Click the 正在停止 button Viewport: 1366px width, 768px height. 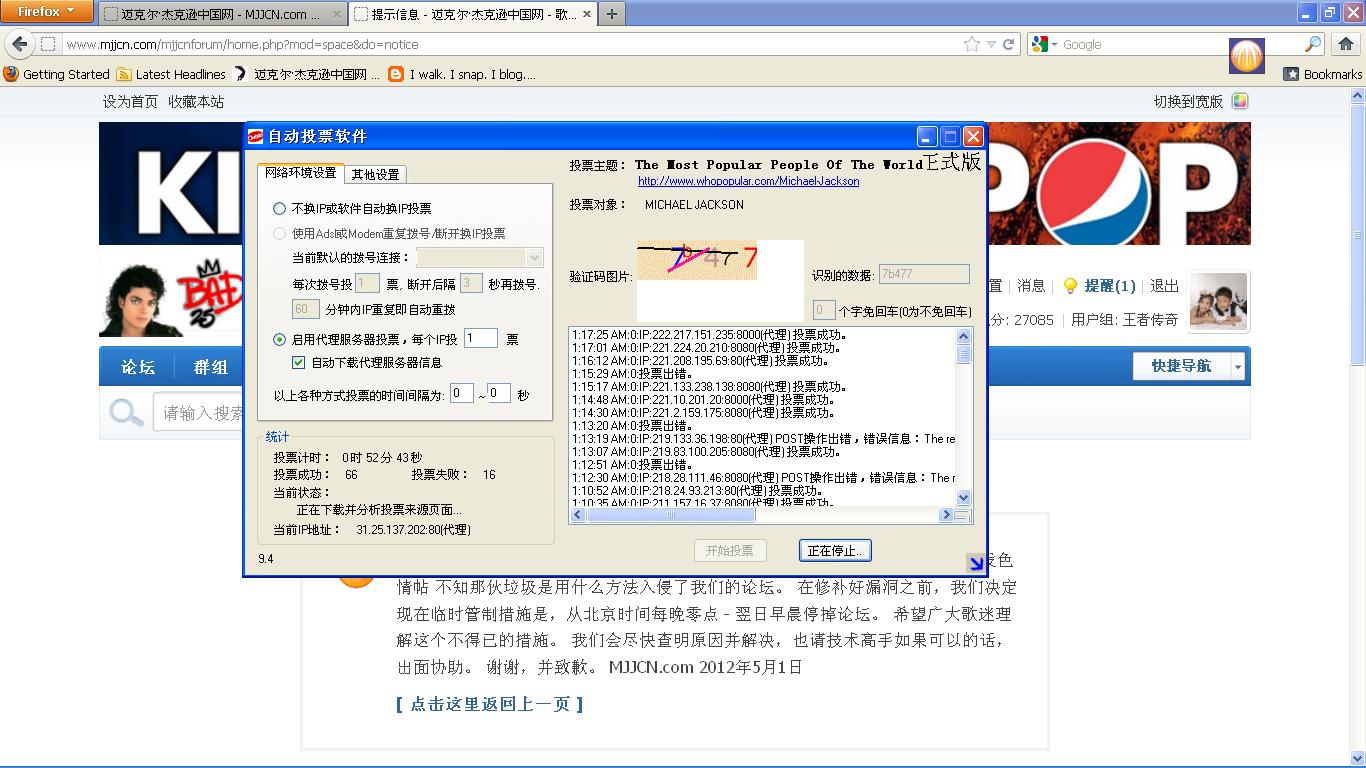(x=835, y=550)
